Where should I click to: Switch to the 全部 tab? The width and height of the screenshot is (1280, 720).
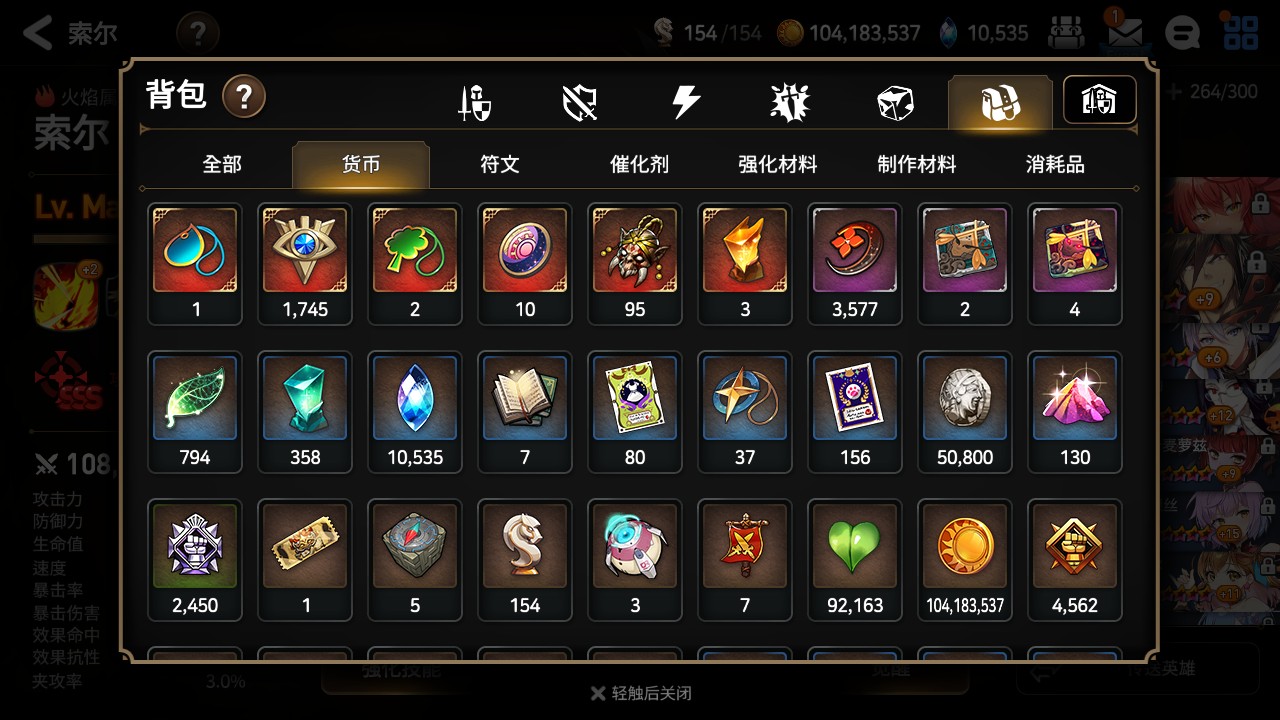tap(222, 165)
